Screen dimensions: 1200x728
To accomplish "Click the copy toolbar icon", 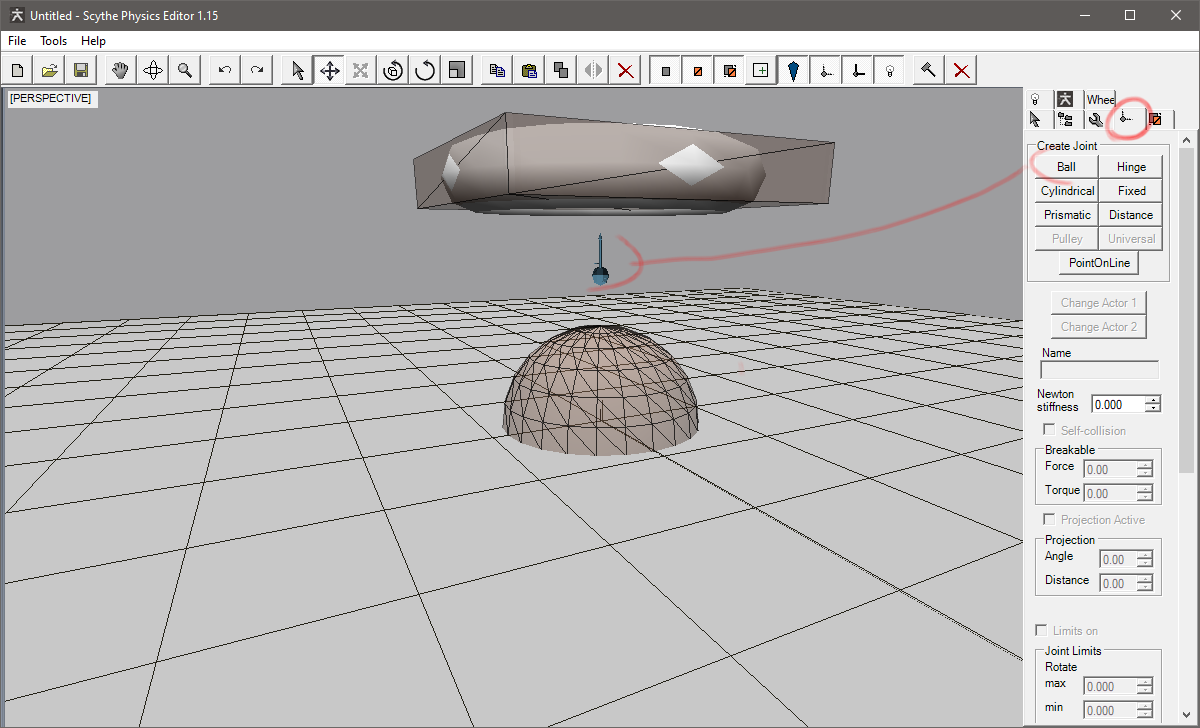I will [497, 70].
